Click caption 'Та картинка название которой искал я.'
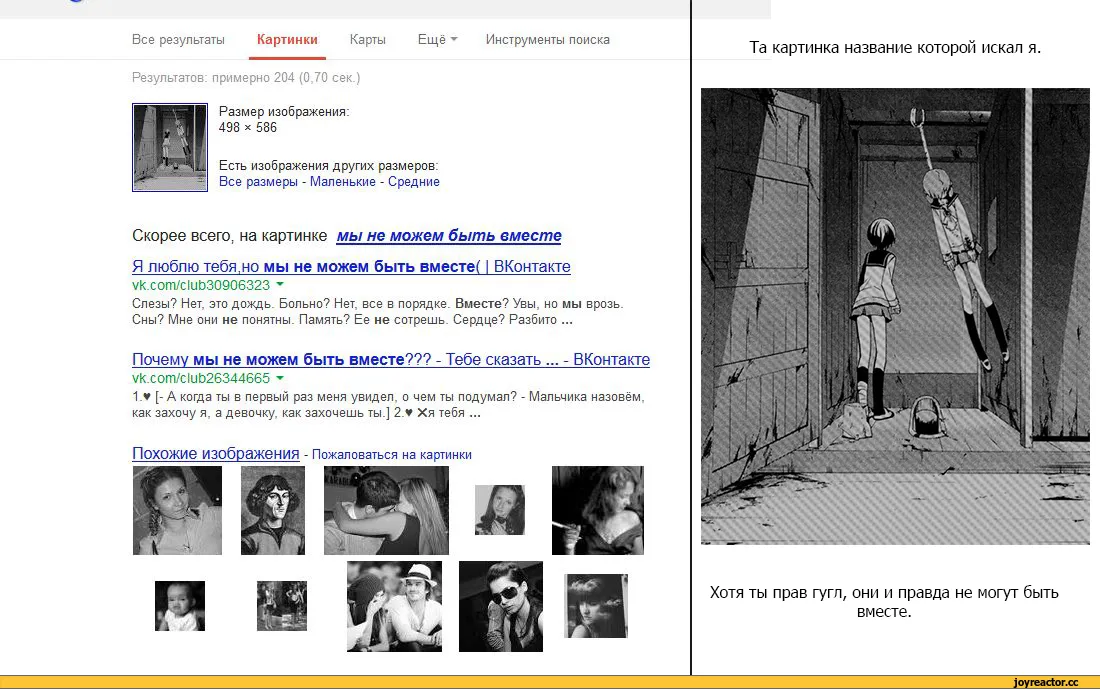 point(895,48)
